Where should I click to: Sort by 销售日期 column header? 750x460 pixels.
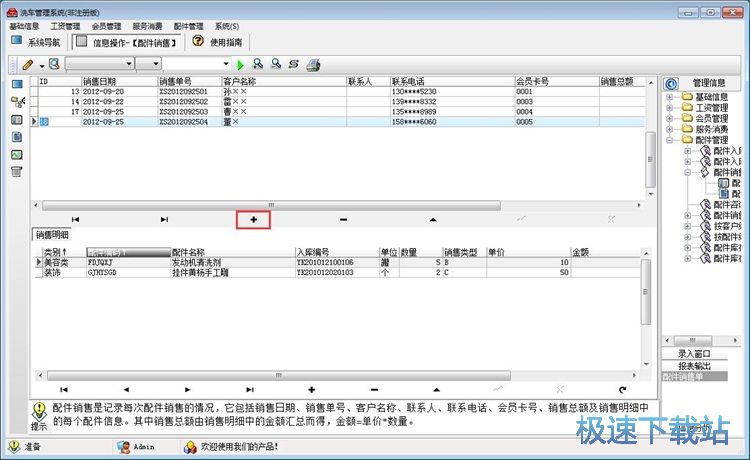click(x=120, y=81)
